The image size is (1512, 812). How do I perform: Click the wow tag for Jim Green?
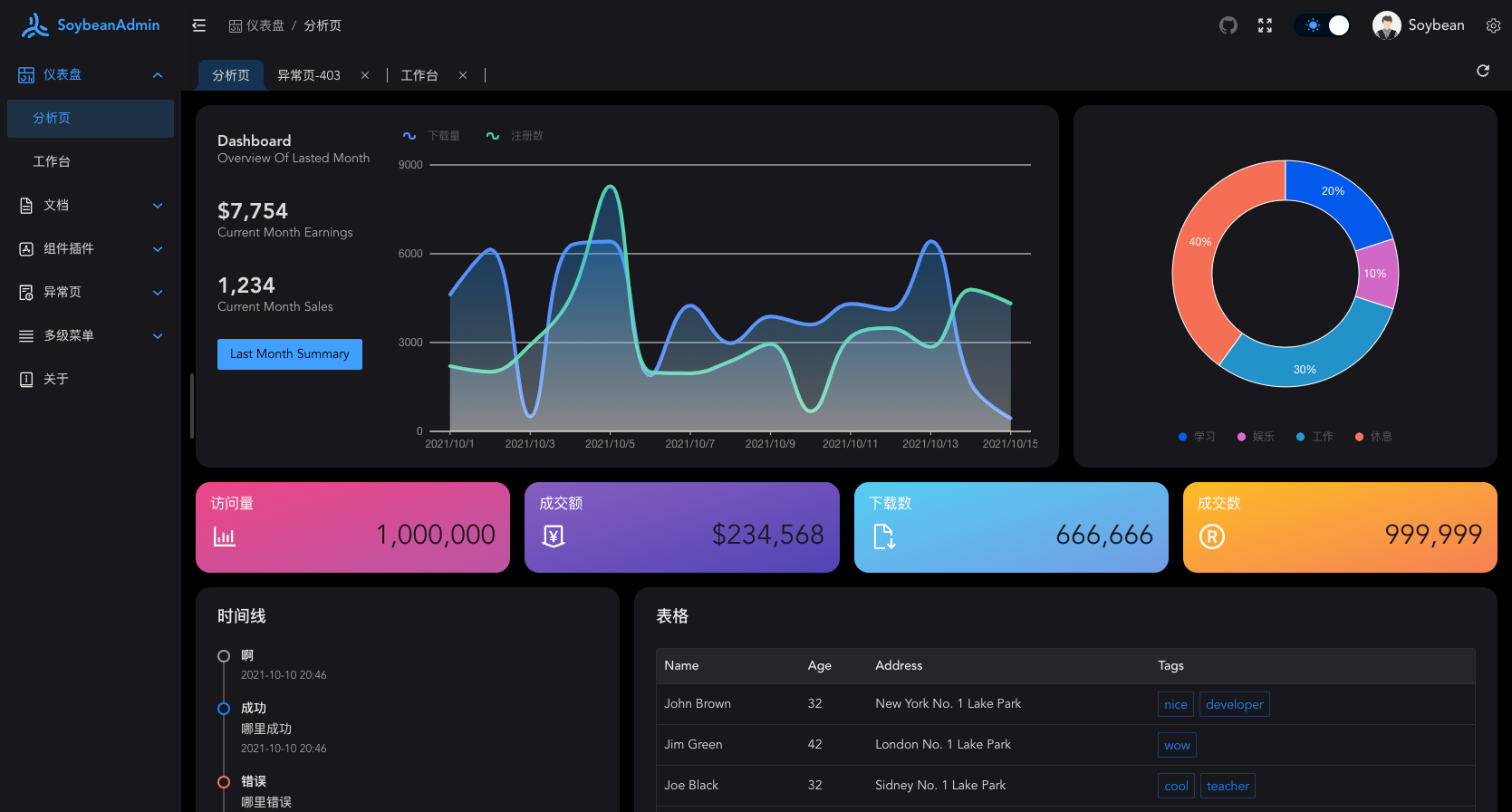(1177, 745)
